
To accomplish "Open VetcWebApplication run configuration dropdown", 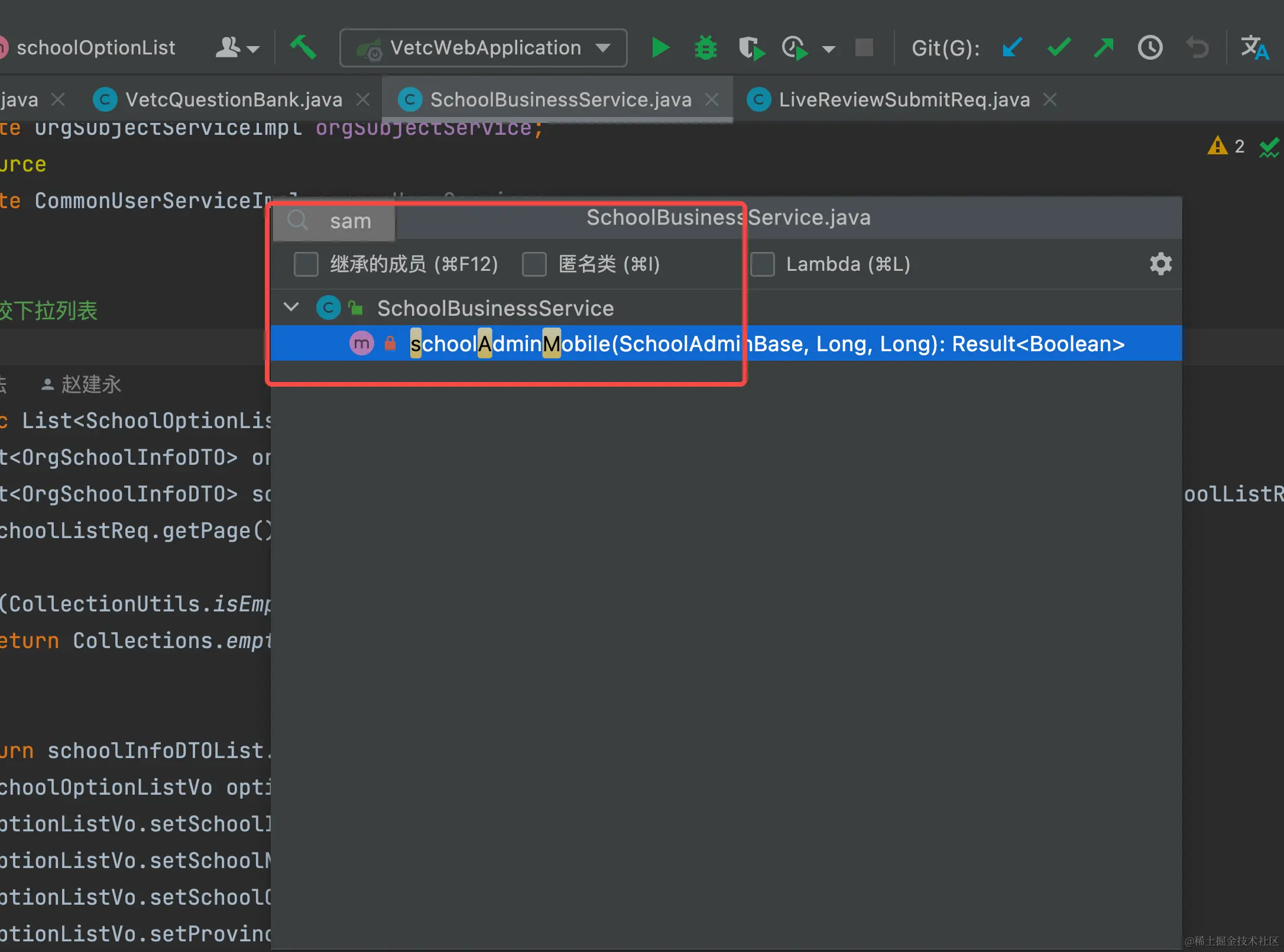I will 484,48.
